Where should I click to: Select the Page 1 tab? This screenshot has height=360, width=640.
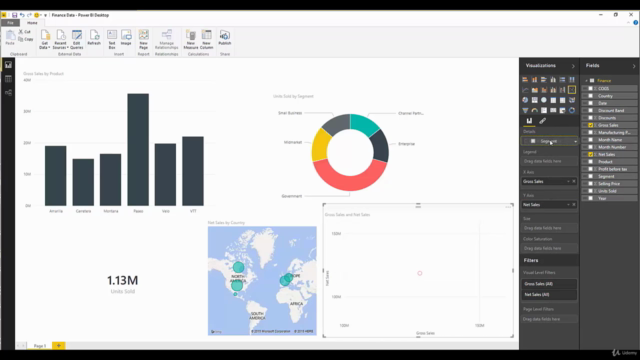pyautogui.click(x=40, y=346)
